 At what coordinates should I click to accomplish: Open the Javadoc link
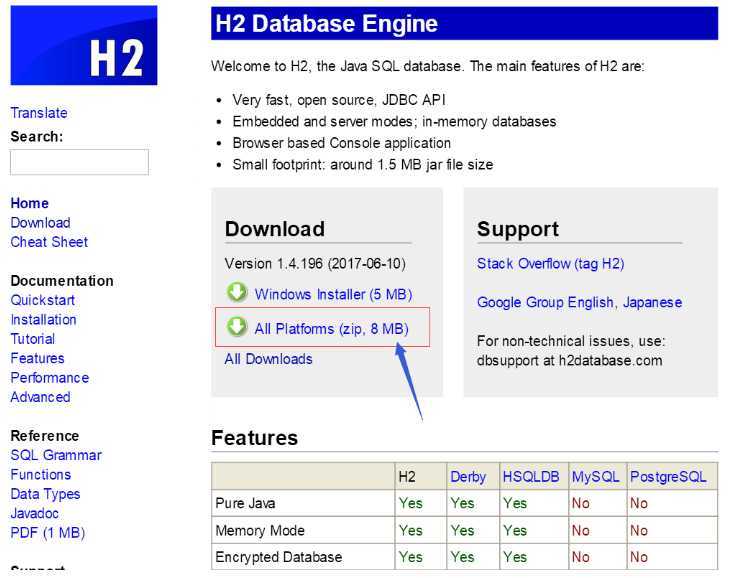point(34,513)
